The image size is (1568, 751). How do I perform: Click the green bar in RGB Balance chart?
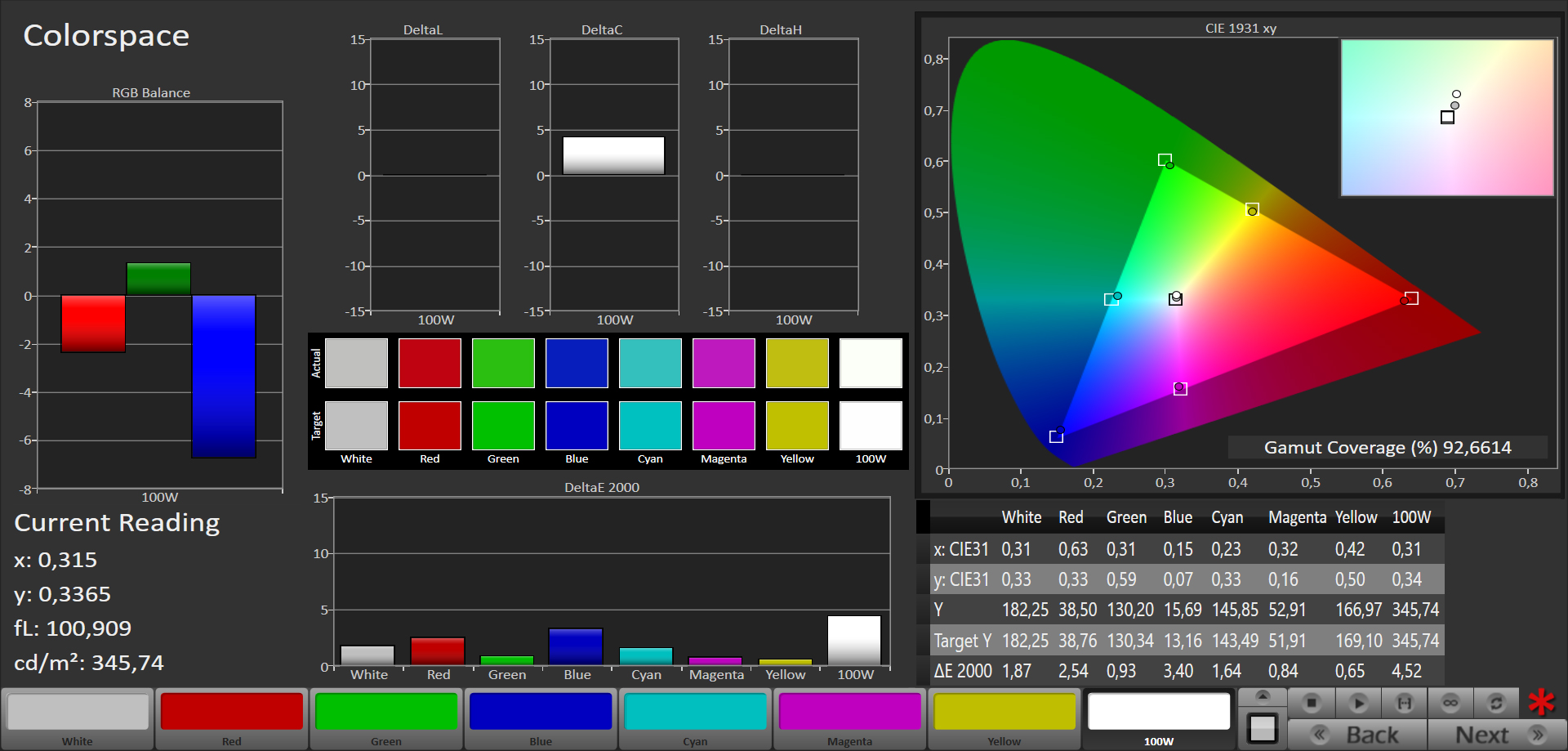coord(158,279)
